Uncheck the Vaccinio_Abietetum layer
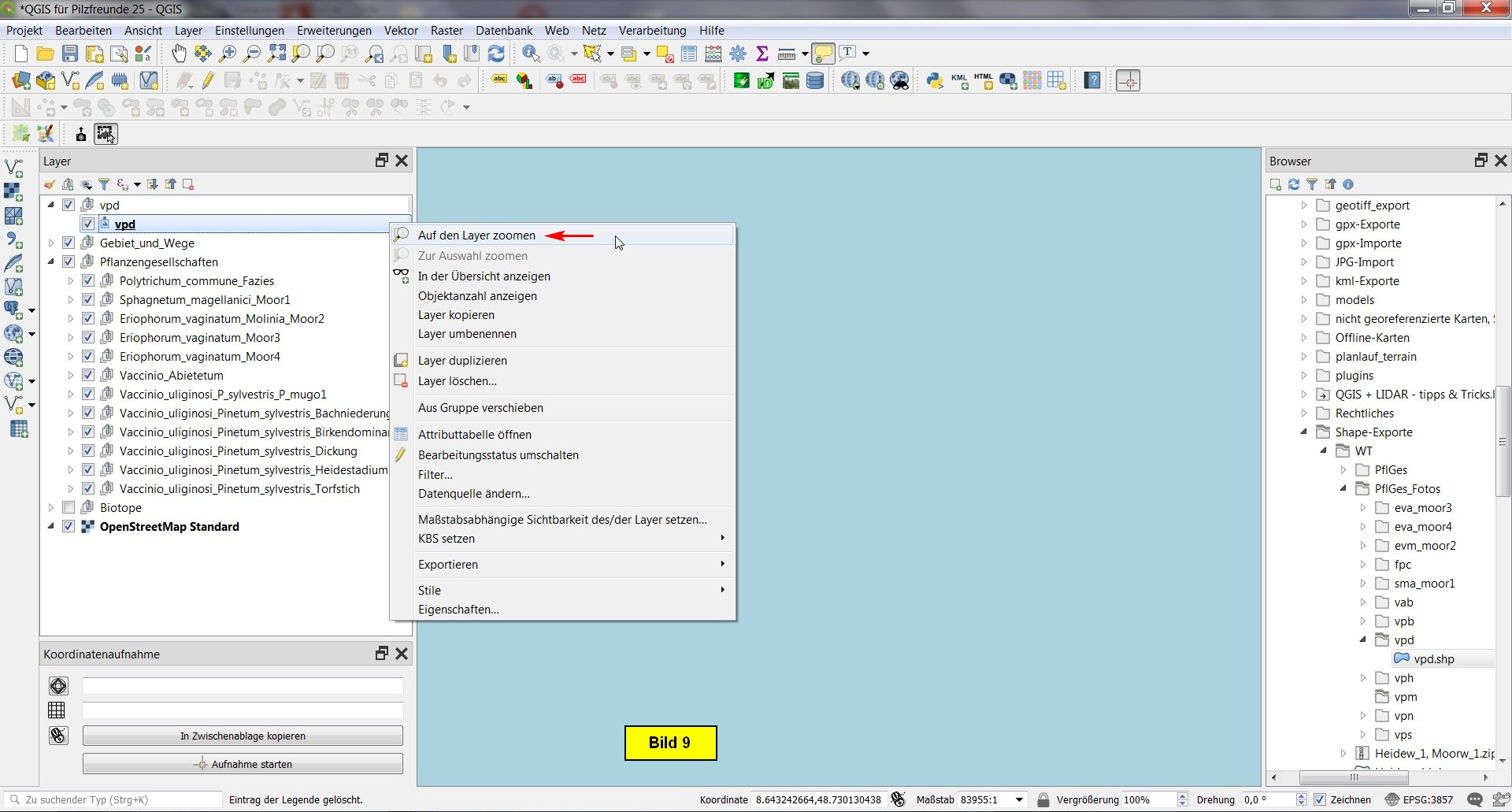 click(x=88, y=376)
